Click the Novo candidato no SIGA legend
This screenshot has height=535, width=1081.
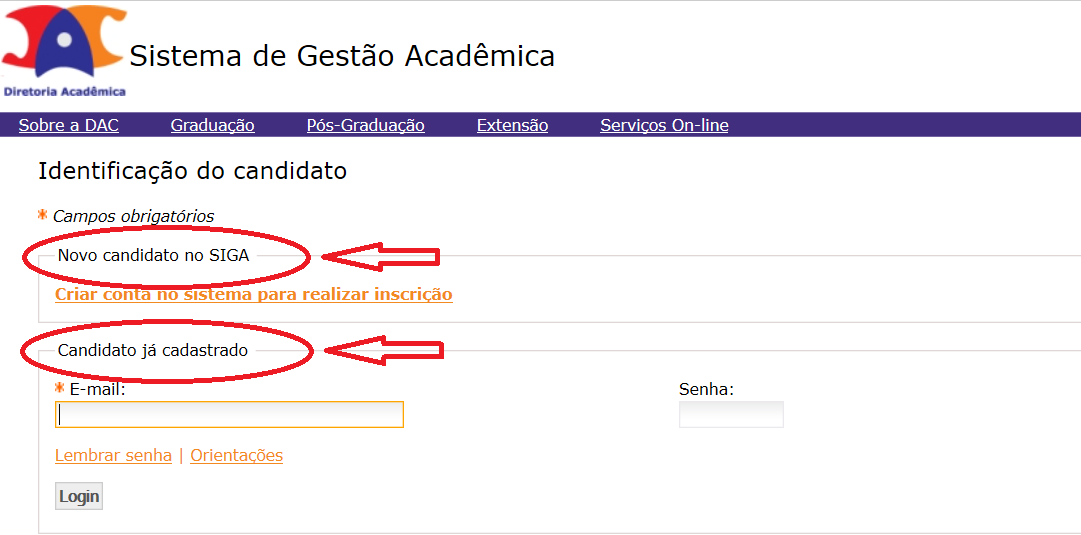[x=153, y=256]
